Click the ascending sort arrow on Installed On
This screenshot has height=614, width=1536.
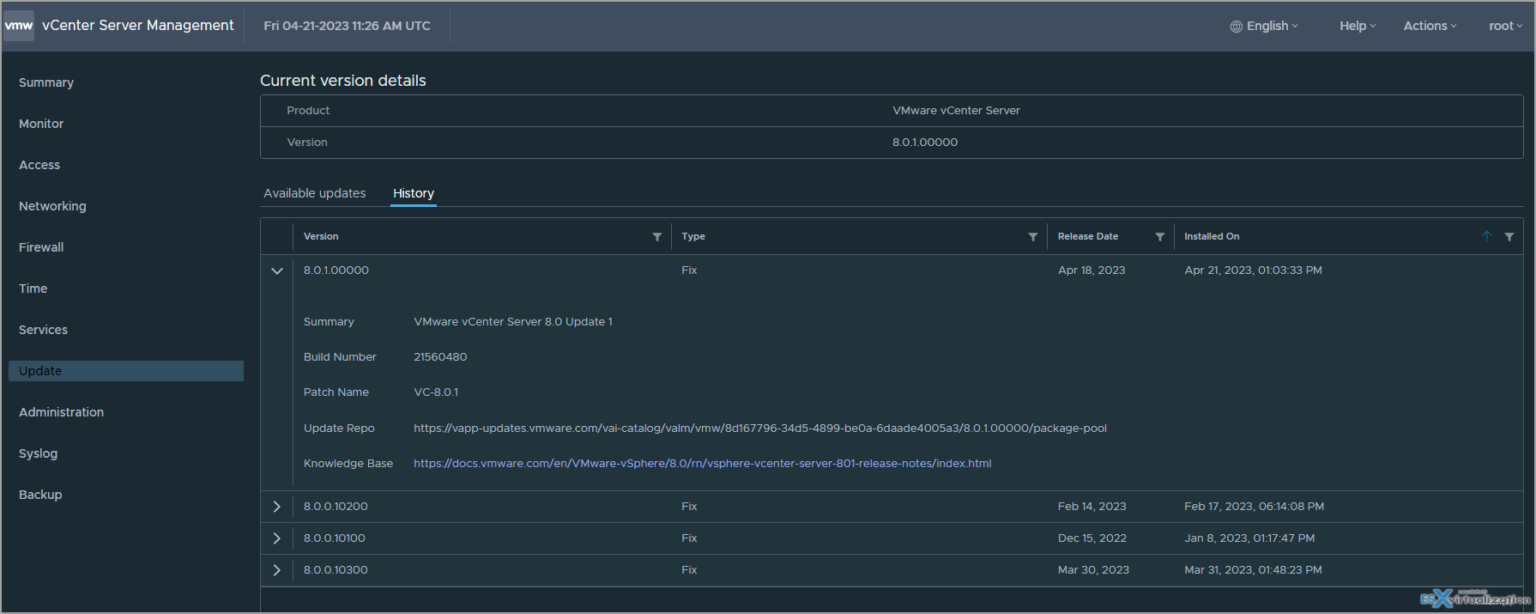(x=1487, y=236)
